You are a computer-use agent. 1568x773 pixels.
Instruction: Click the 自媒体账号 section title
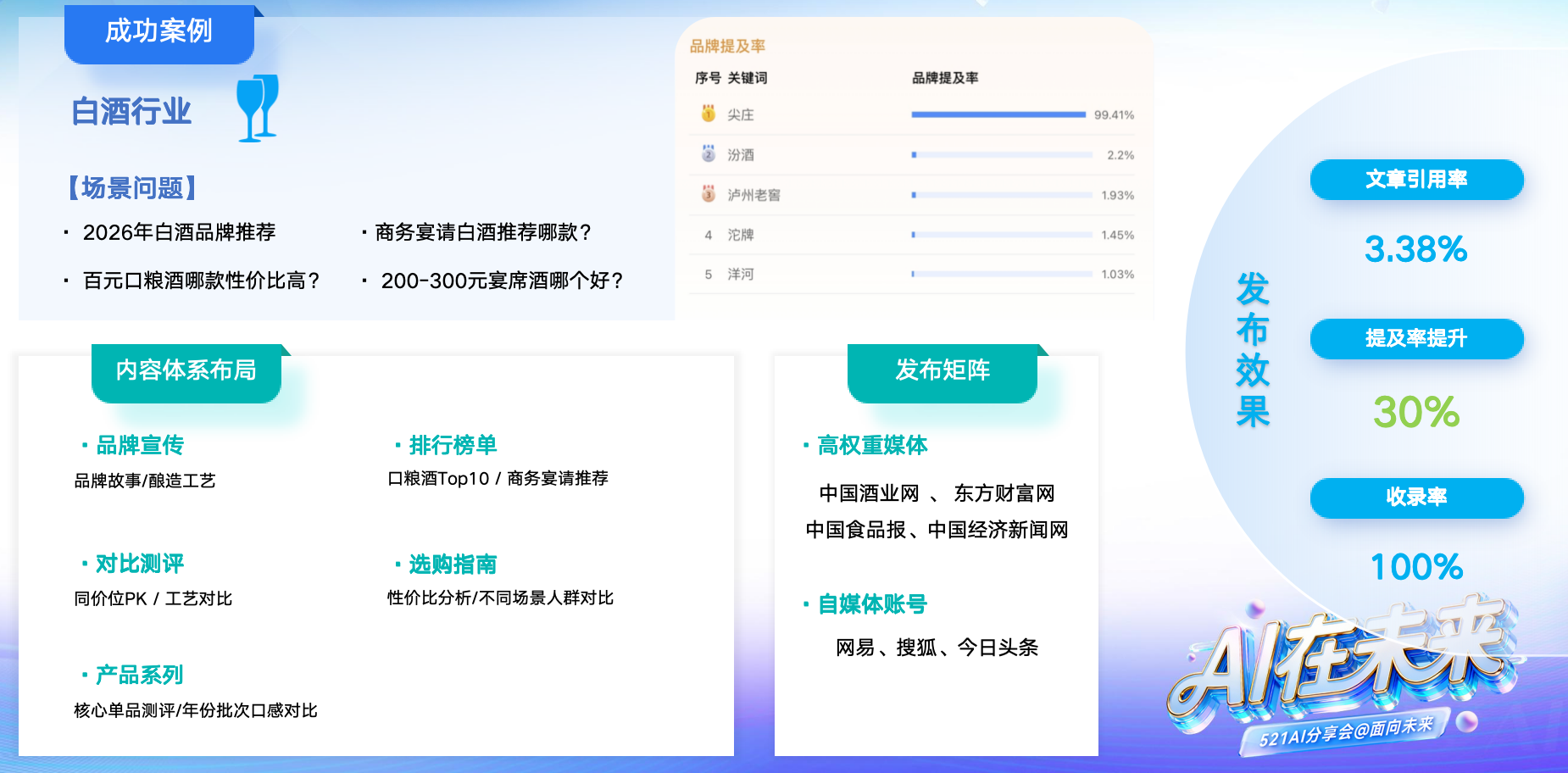872,604
